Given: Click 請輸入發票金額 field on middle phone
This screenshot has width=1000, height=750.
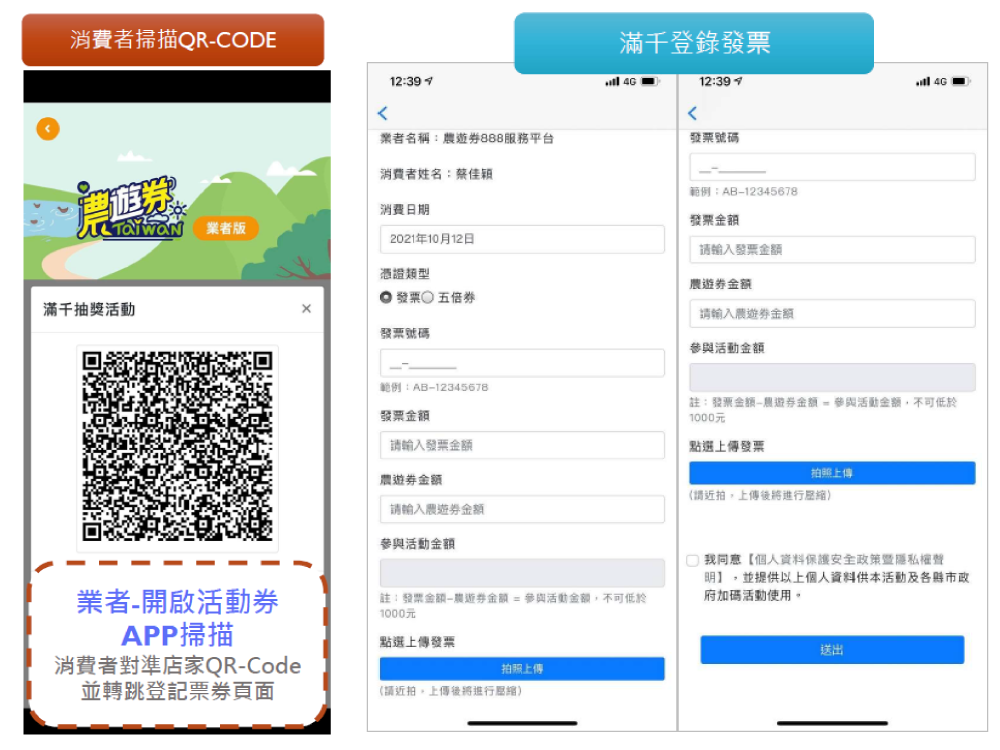Looking at the screenshot, I should pyautogui.click(x=522, y=445).
